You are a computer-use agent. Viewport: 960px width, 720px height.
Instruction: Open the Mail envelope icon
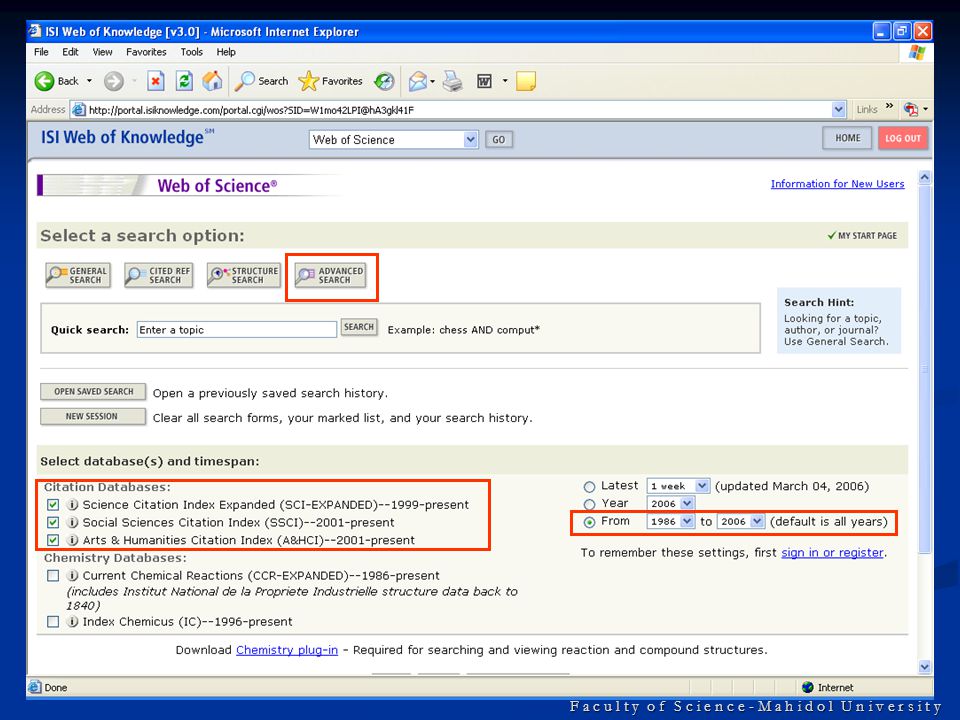click(418, 81)
